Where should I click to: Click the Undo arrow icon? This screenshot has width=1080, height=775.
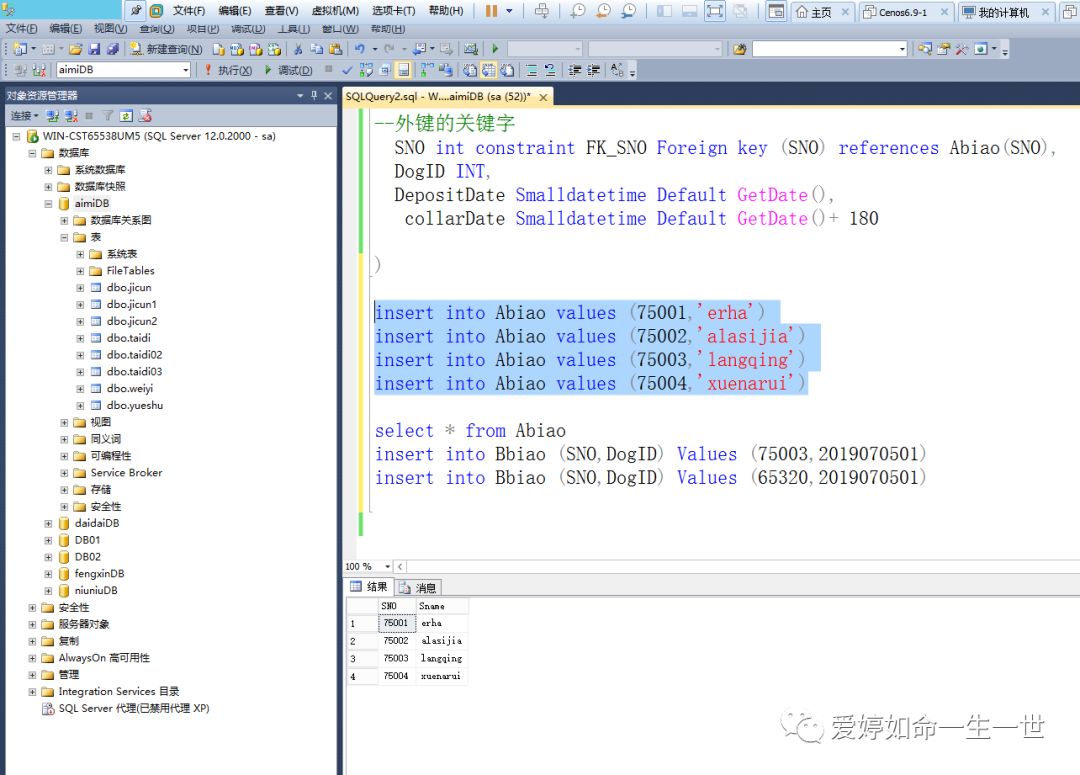[x=360, y=49]
